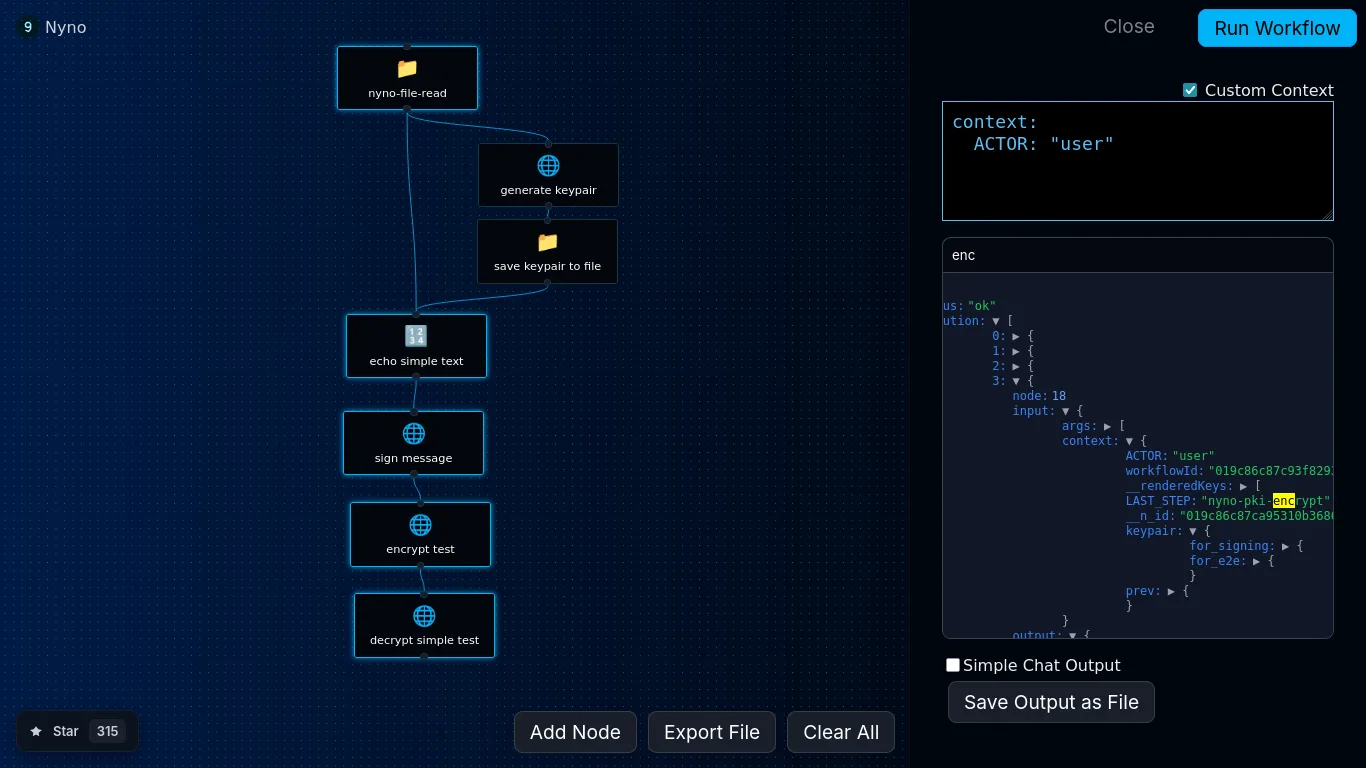Select the globe icon on the sign message node
This screenshot has width=1366, height=768.
pyautogui.click(x=414, y=433)
